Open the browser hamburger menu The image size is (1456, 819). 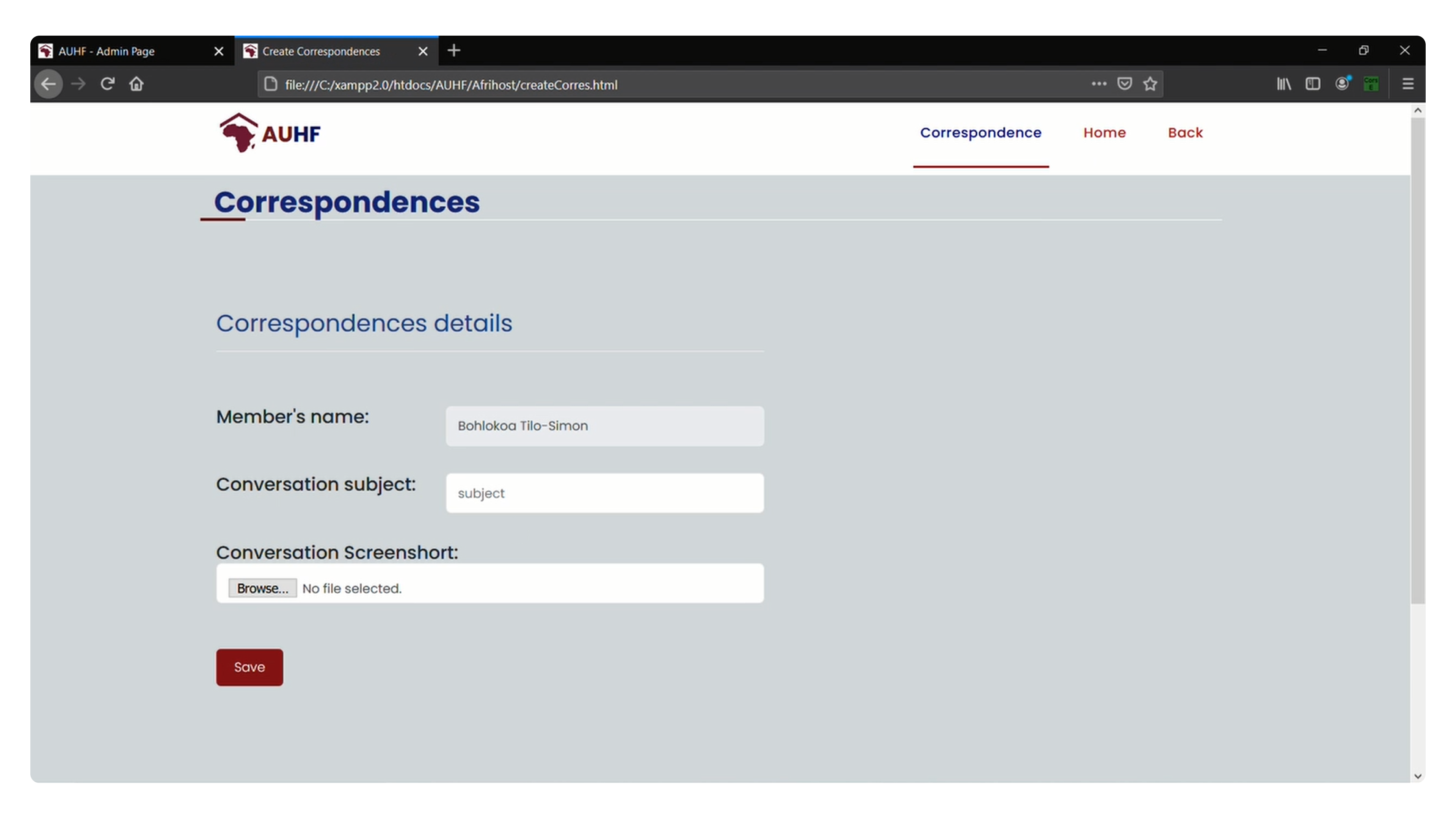pyautogui.click(x=1408, y=84)
